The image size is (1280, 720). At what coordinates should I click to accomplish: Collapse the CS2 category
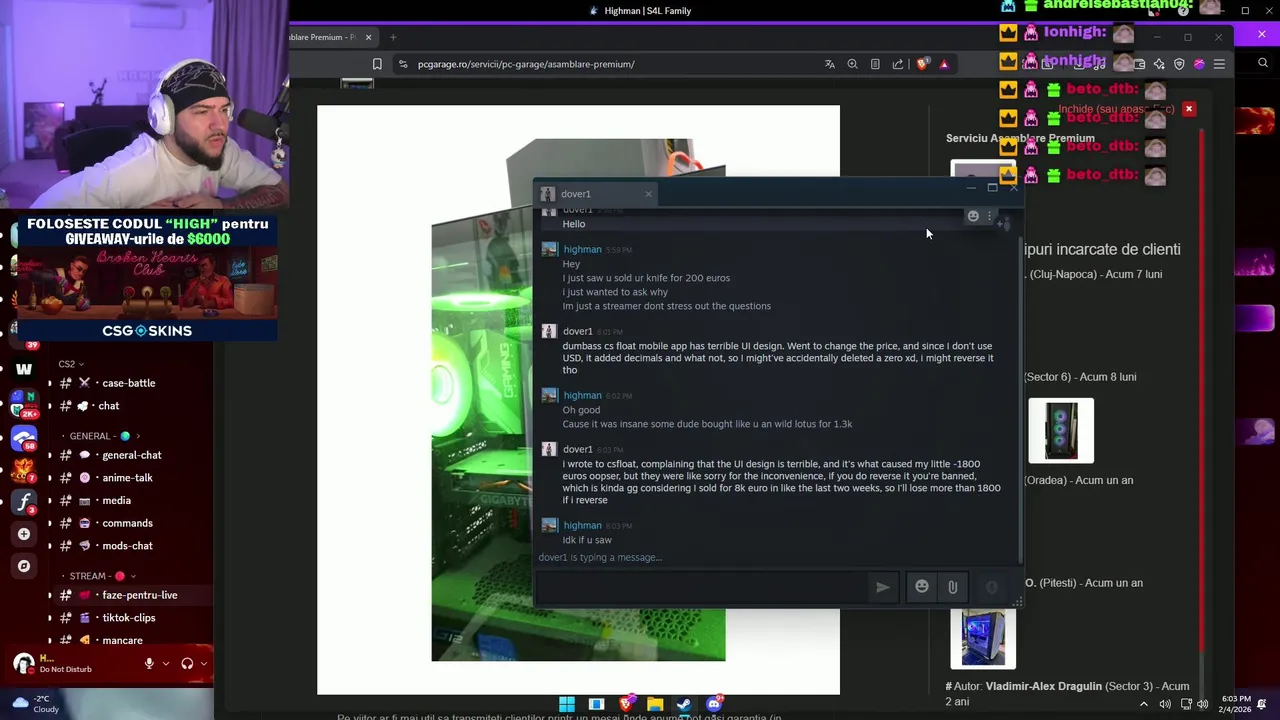point(70,364)
